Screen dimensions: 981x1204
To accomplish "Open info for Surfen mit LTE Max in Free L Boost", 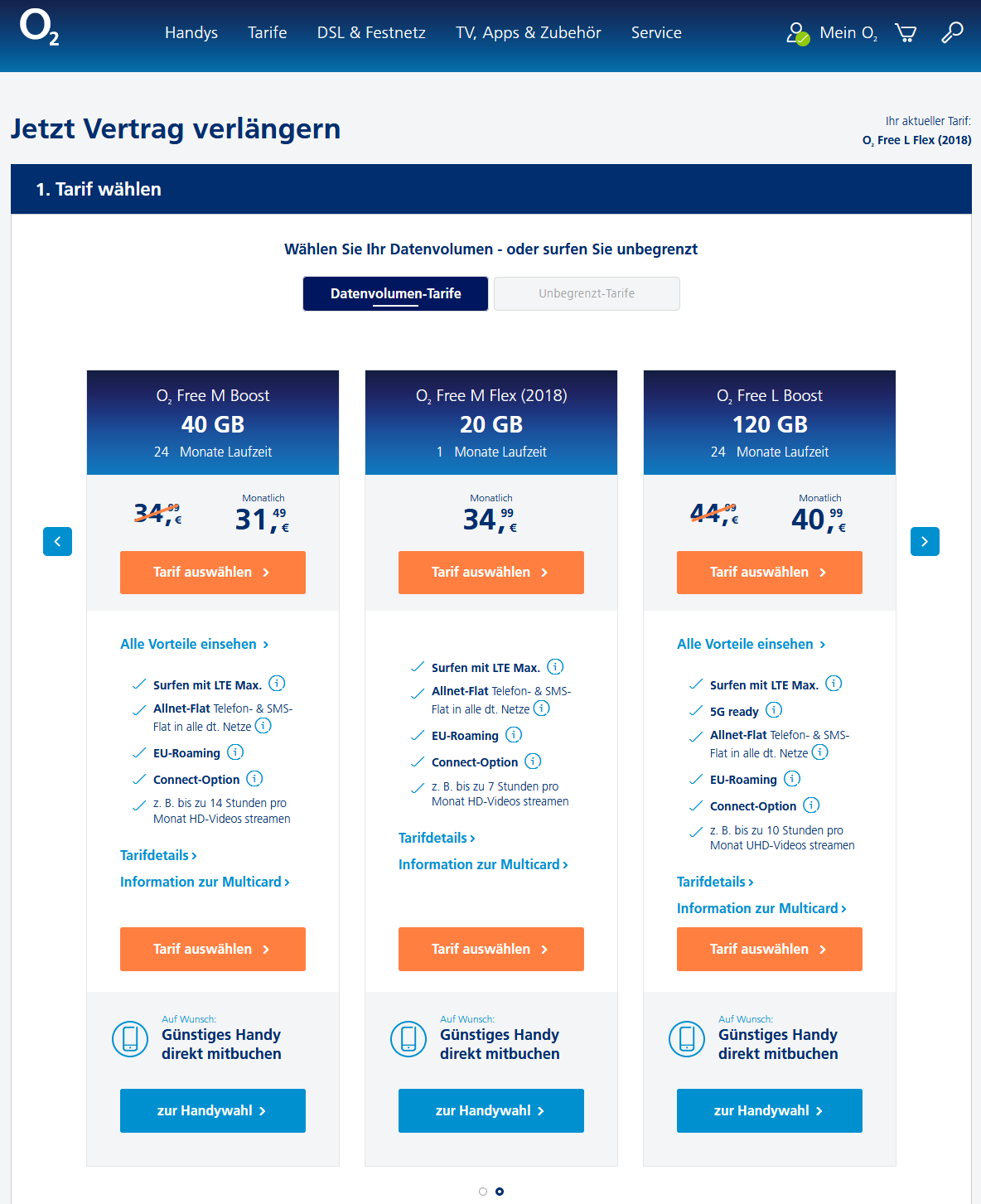I will coord(834,684).
